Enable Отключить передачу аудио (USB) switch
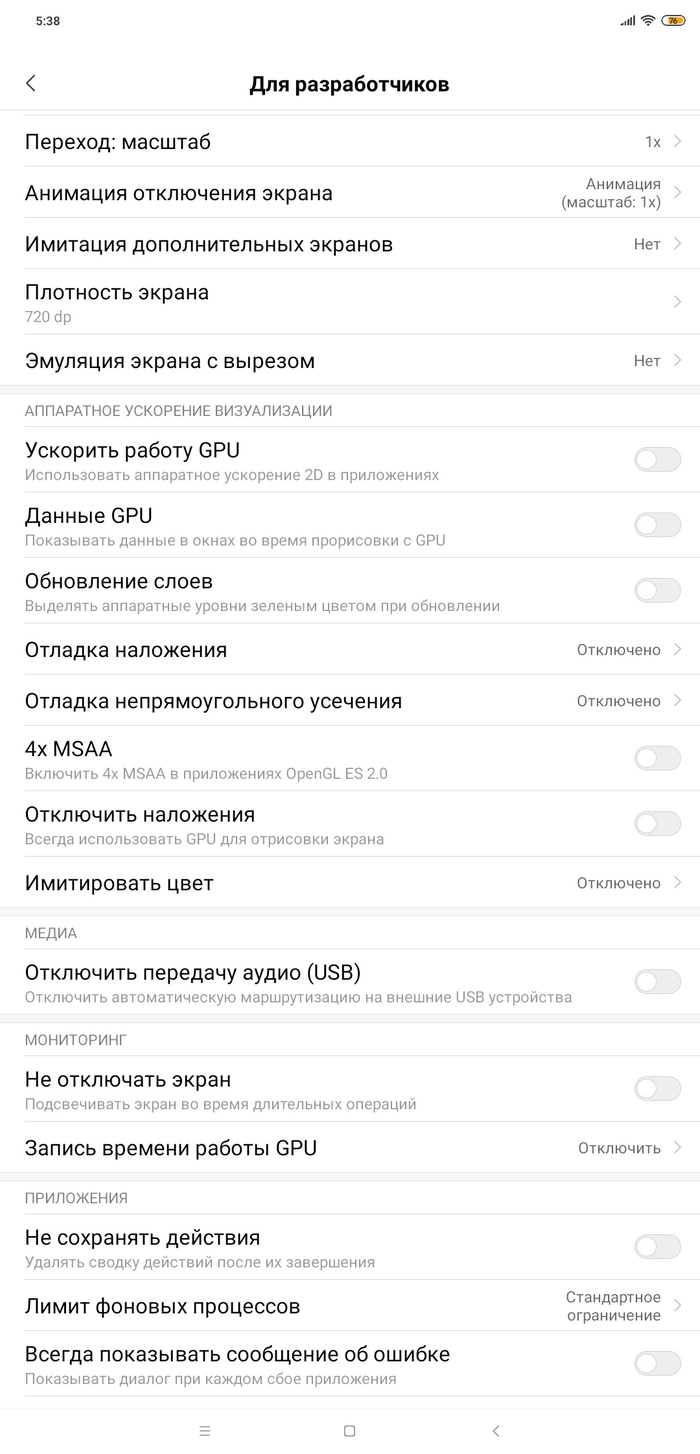Image resolution: width=700 pixels, height=1454 pixels. [x=657, y=981]
